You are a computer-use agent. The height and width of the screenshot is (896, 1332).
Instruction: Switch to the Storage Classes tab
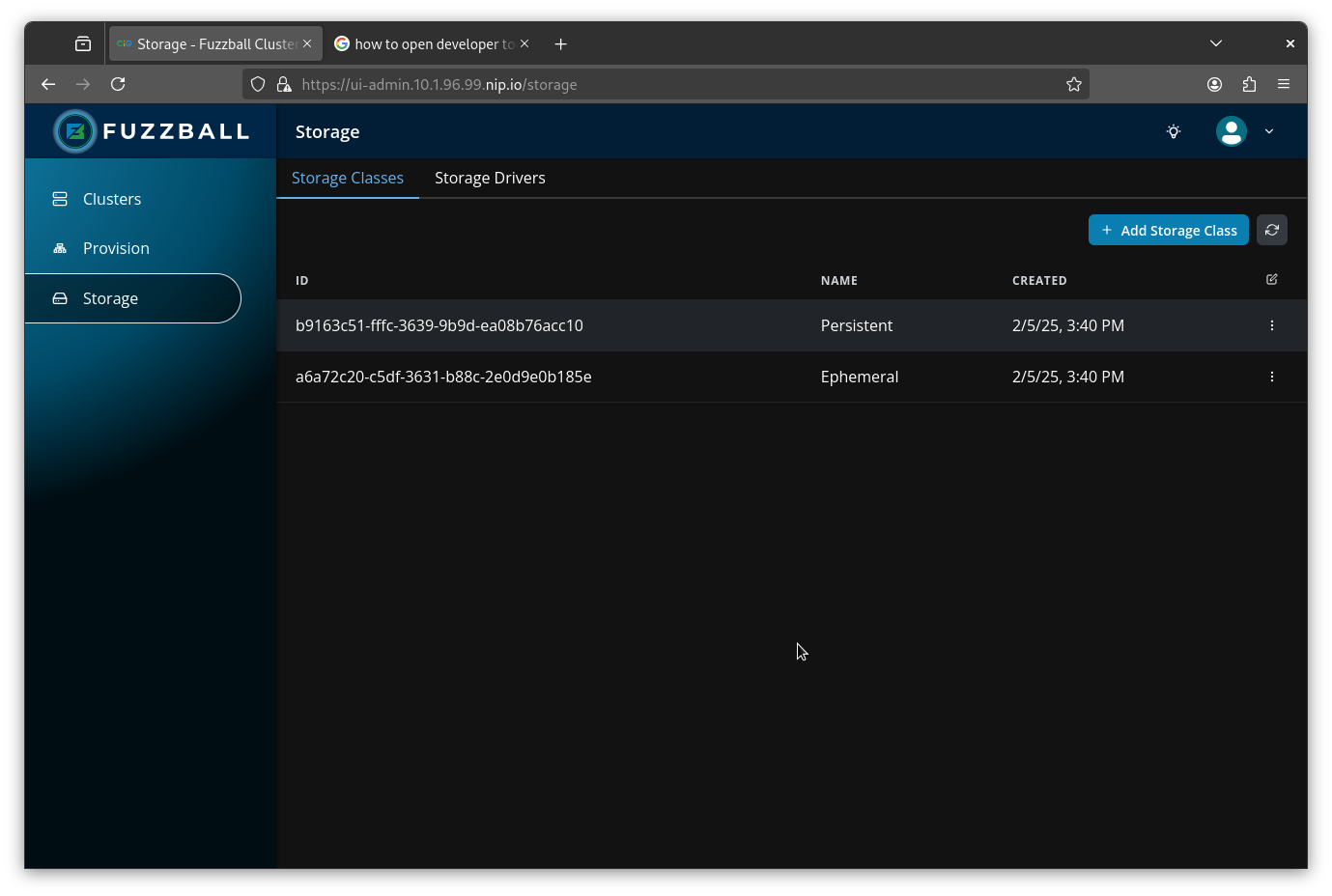pos(348,178)
